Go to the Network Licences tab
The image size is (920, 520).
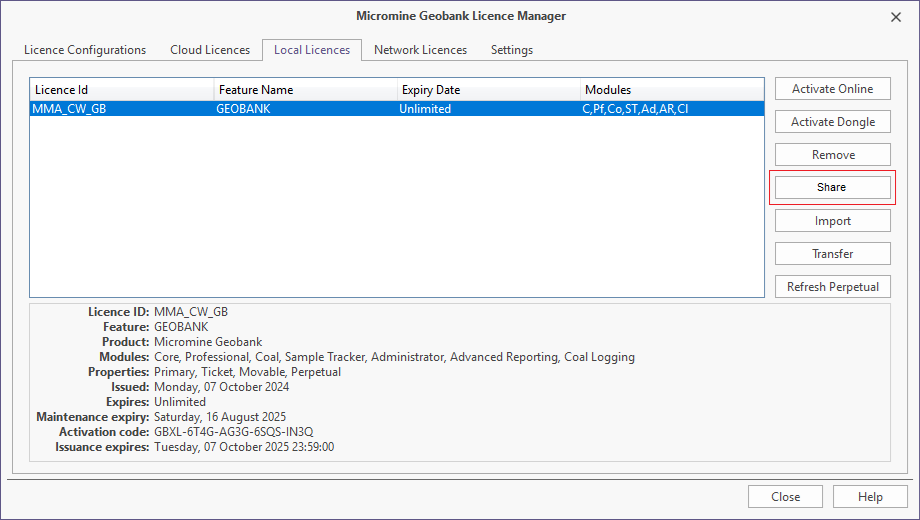[x=421, y=50]
